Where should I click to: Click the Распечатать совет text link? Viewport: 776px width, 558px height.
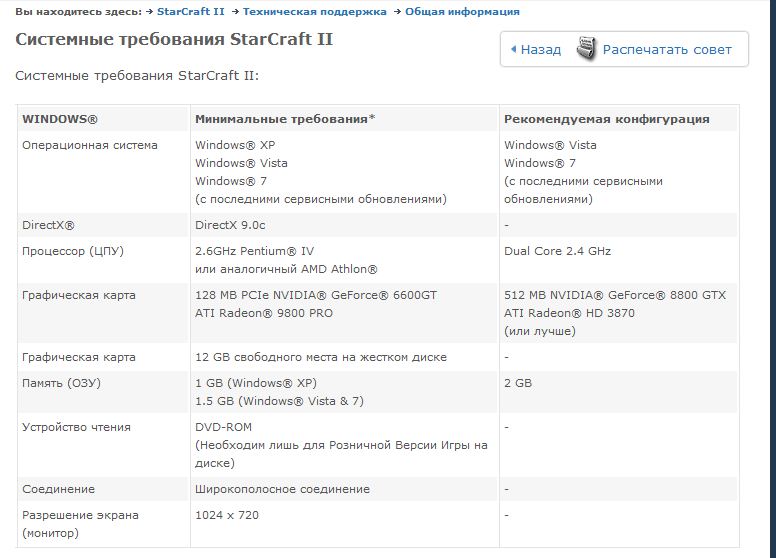pyautogui.click(x=667, y=49)
